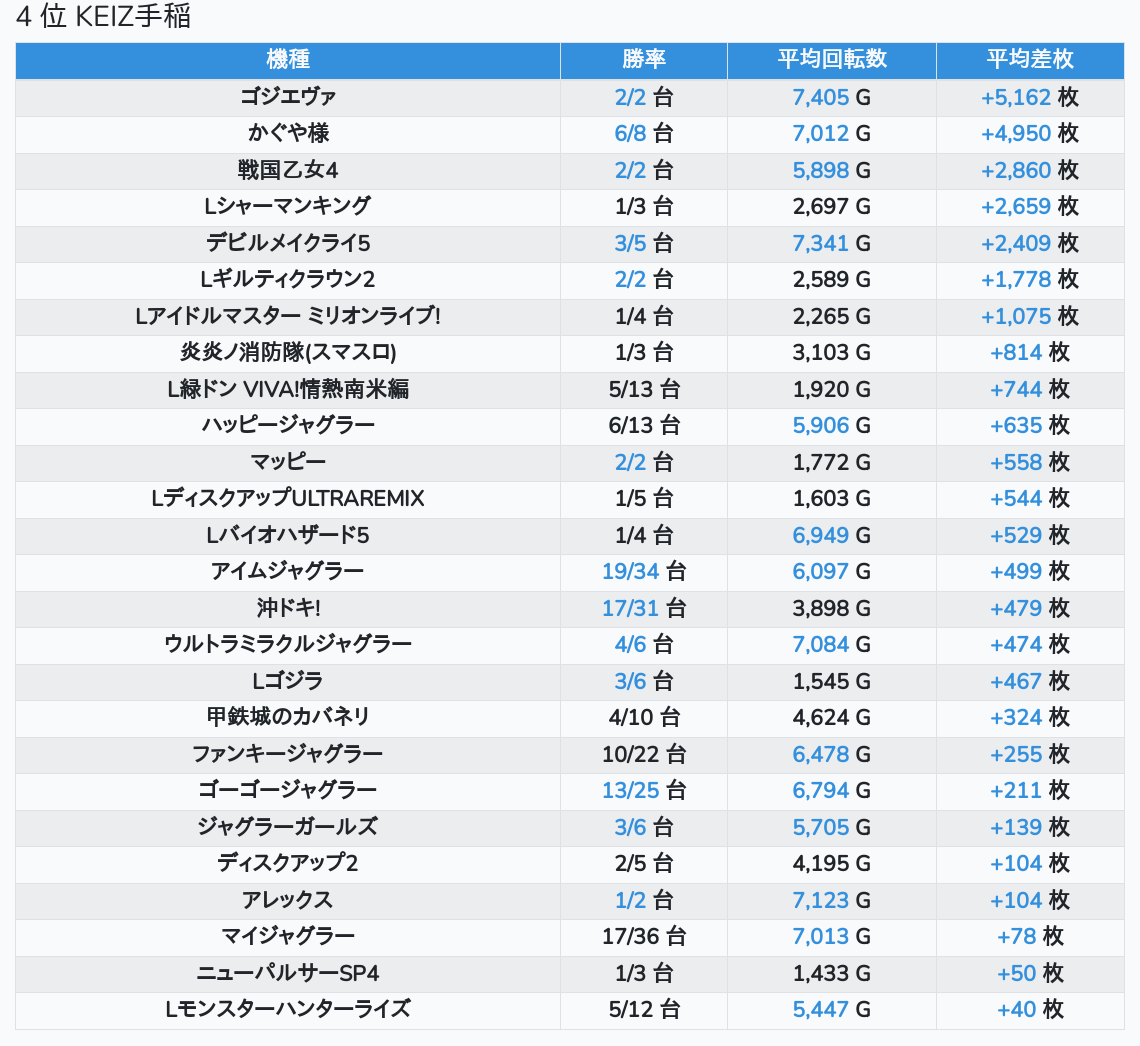
Task: Select the かぐや様 machine name
Action: click(x=288, y=133)
